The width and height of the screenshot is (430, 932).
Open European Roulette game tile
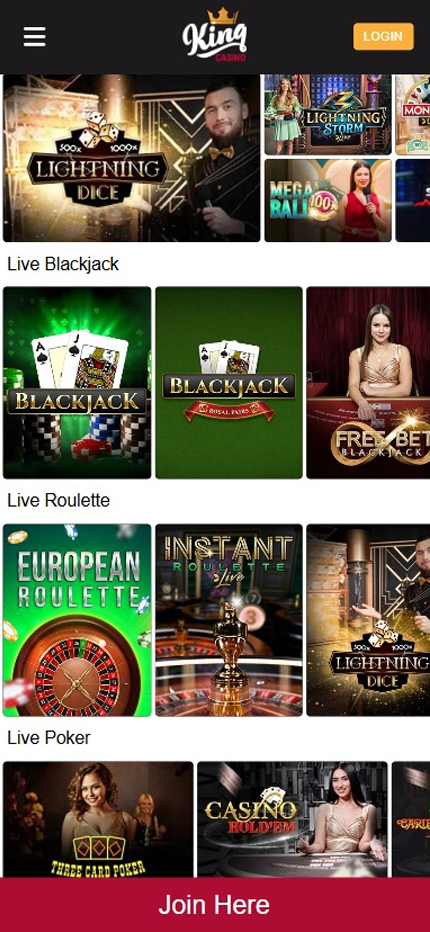point(77,620)
